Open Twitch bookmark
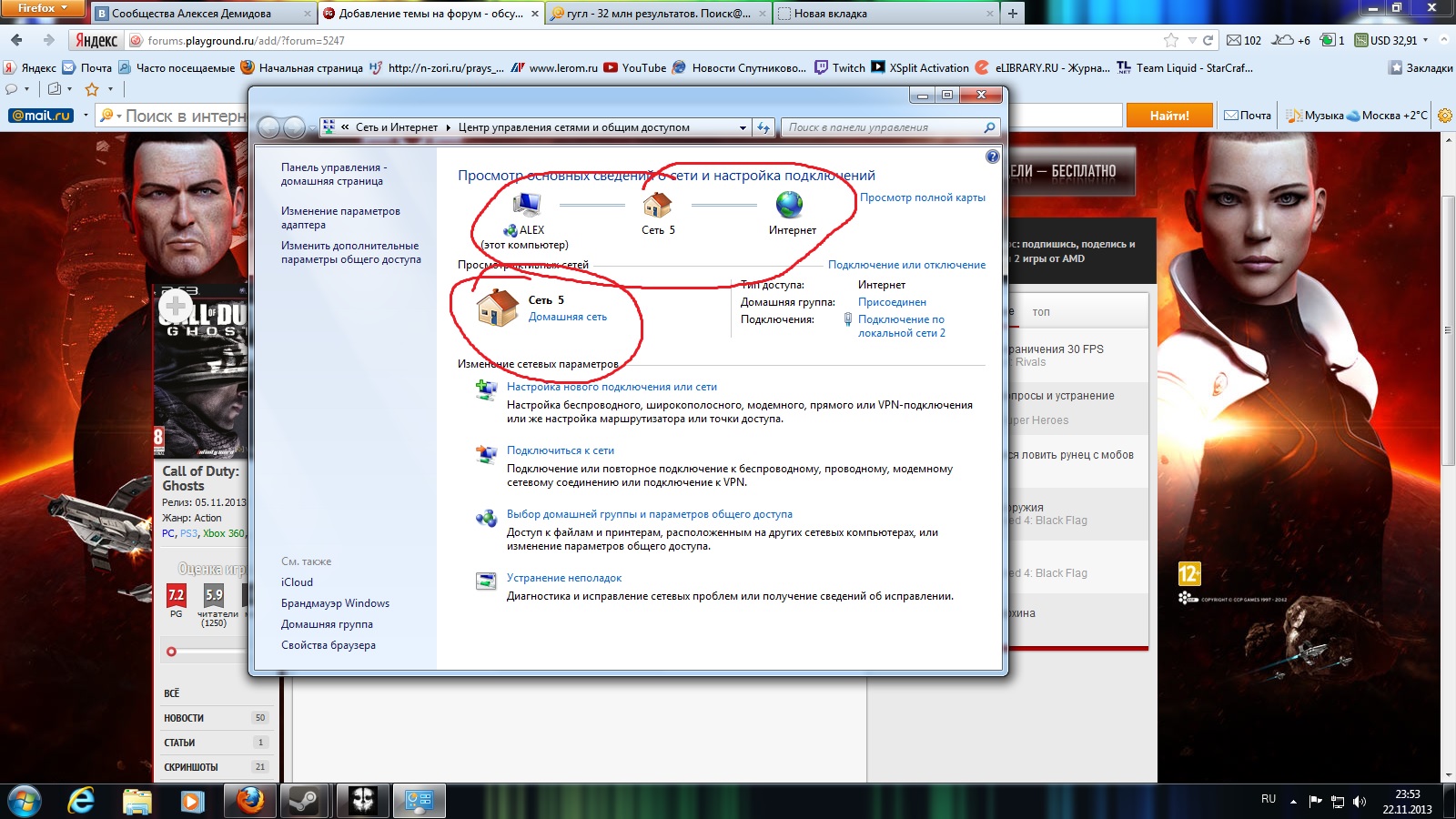This screenshot has width=1456, height=819. pos(840,67)
